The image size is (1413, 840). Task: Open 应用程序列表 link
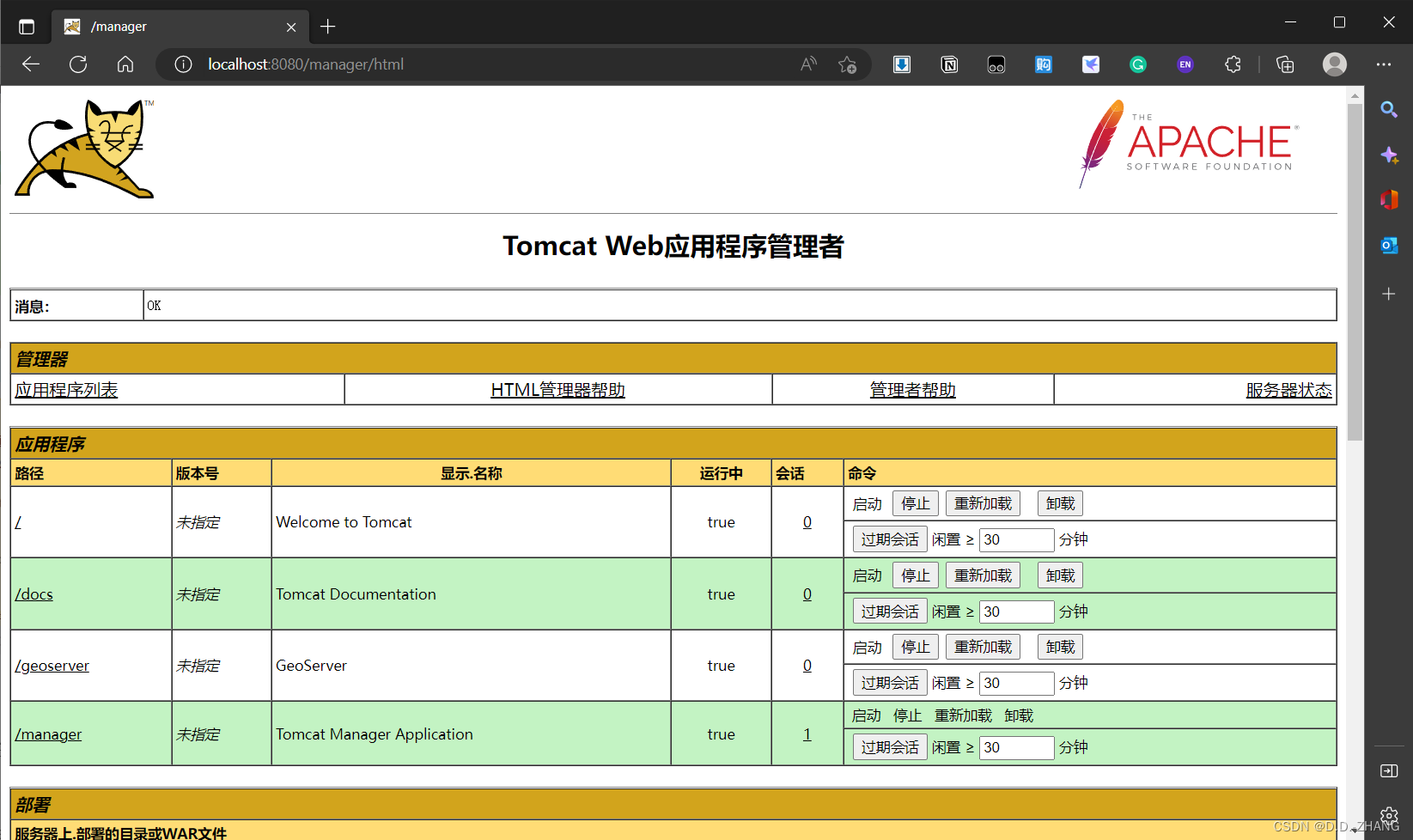pos(66,390)
